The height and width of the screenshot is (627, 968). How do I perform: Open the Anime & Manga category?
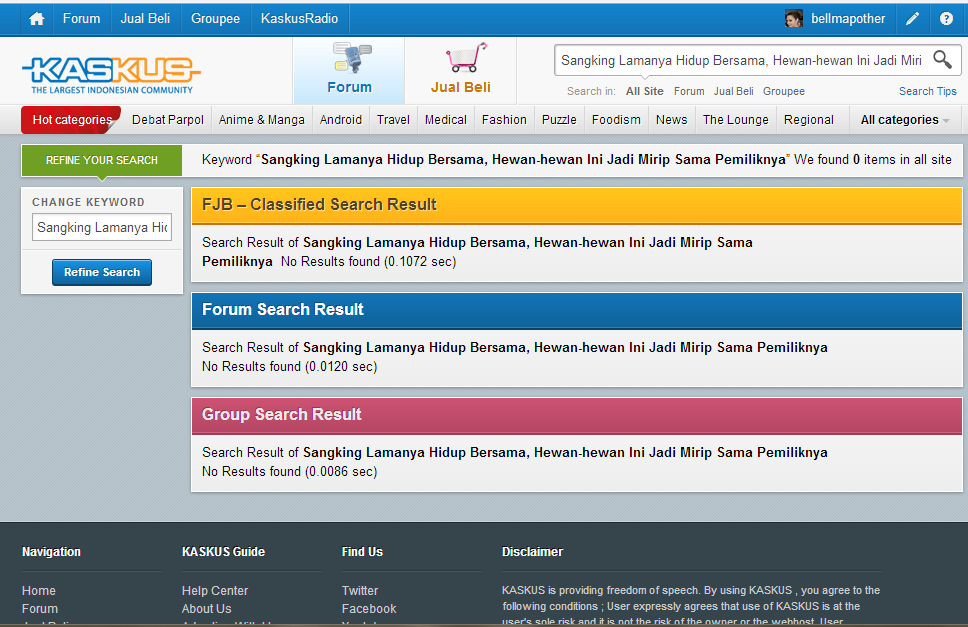point(262,120)
